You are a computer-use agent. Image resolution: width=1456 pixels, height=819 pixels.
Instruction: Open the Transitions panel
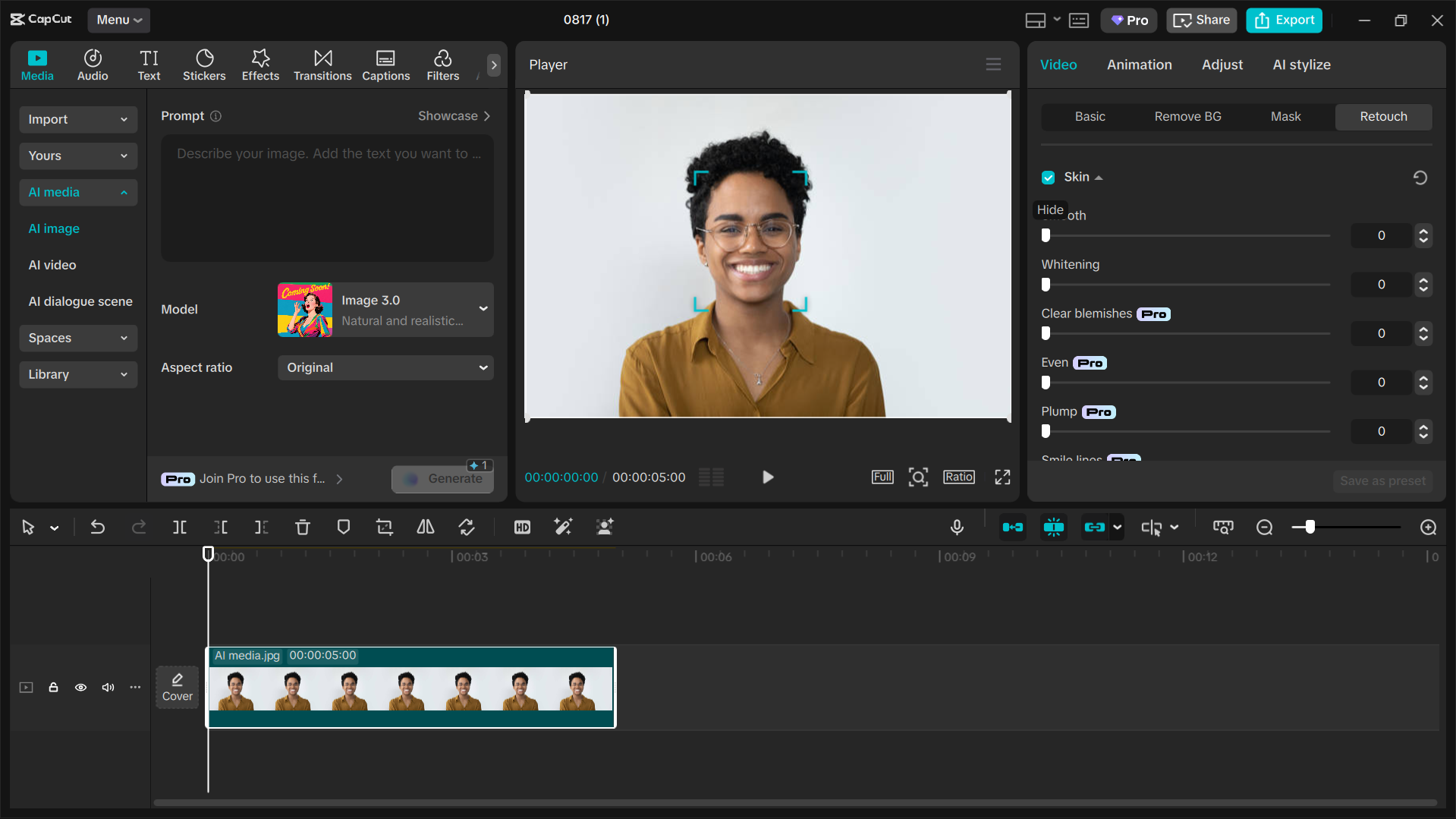point(322,65)
